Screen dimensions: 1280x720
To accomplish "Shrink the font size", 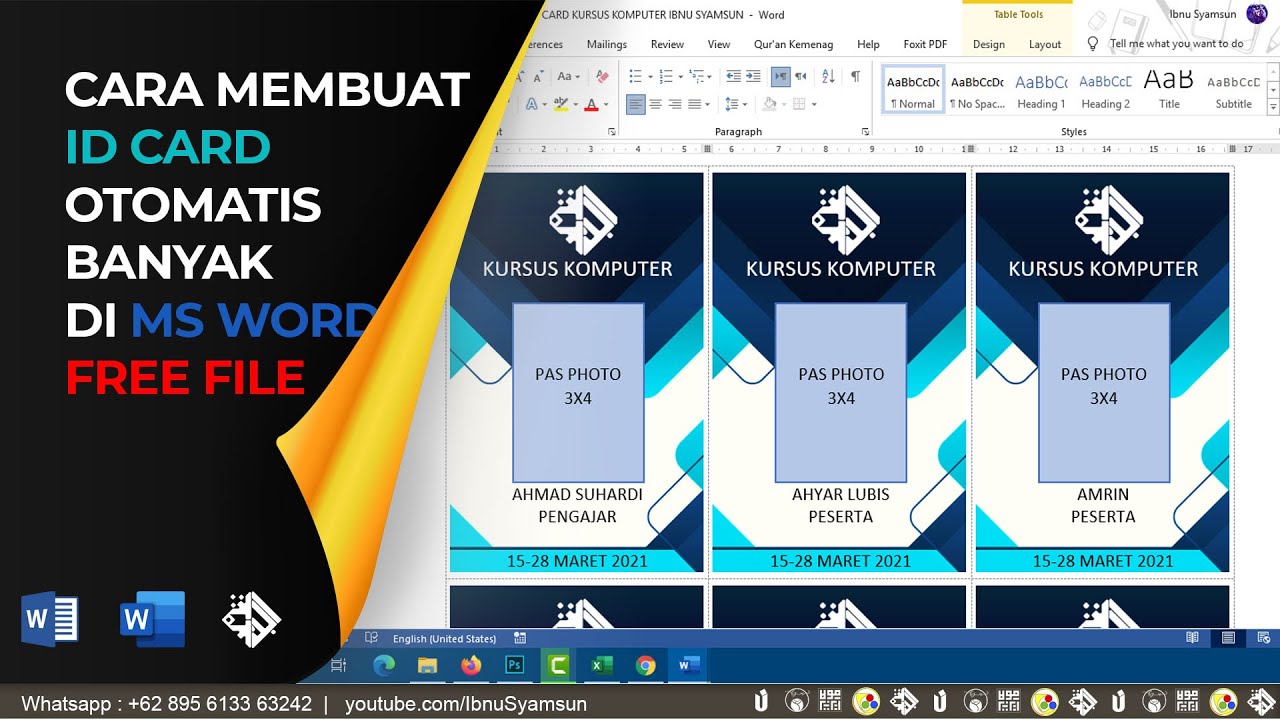I will coord(540,76).
